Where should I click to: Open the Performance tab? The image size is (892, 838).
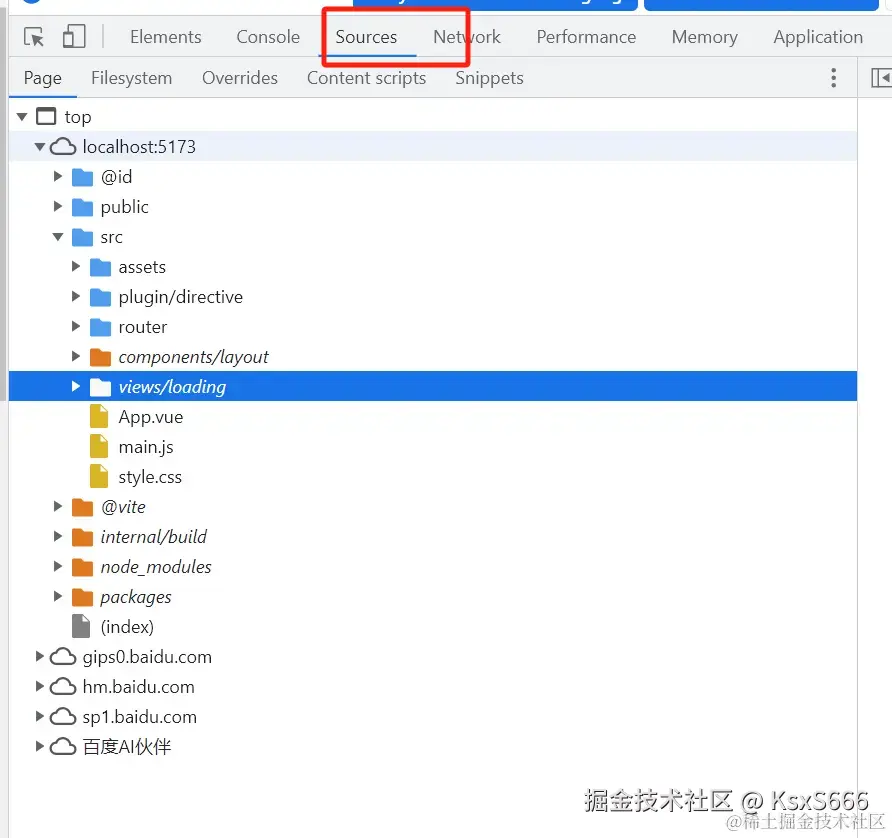(587, 37)
